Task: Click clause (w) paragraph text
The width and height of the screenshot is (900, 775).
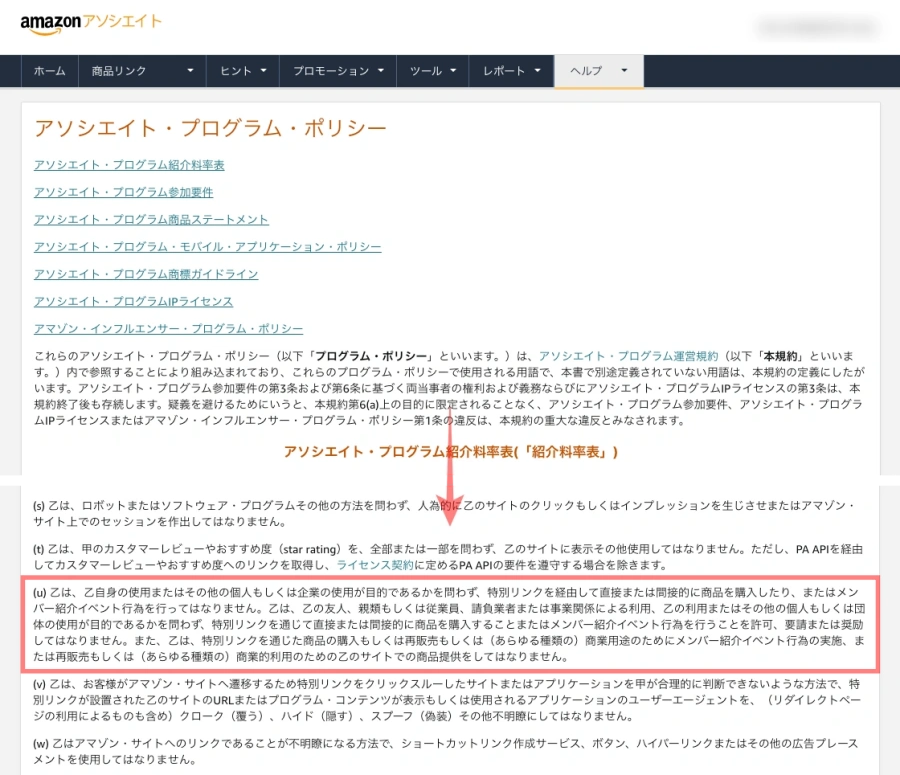Action: point(445,751)
